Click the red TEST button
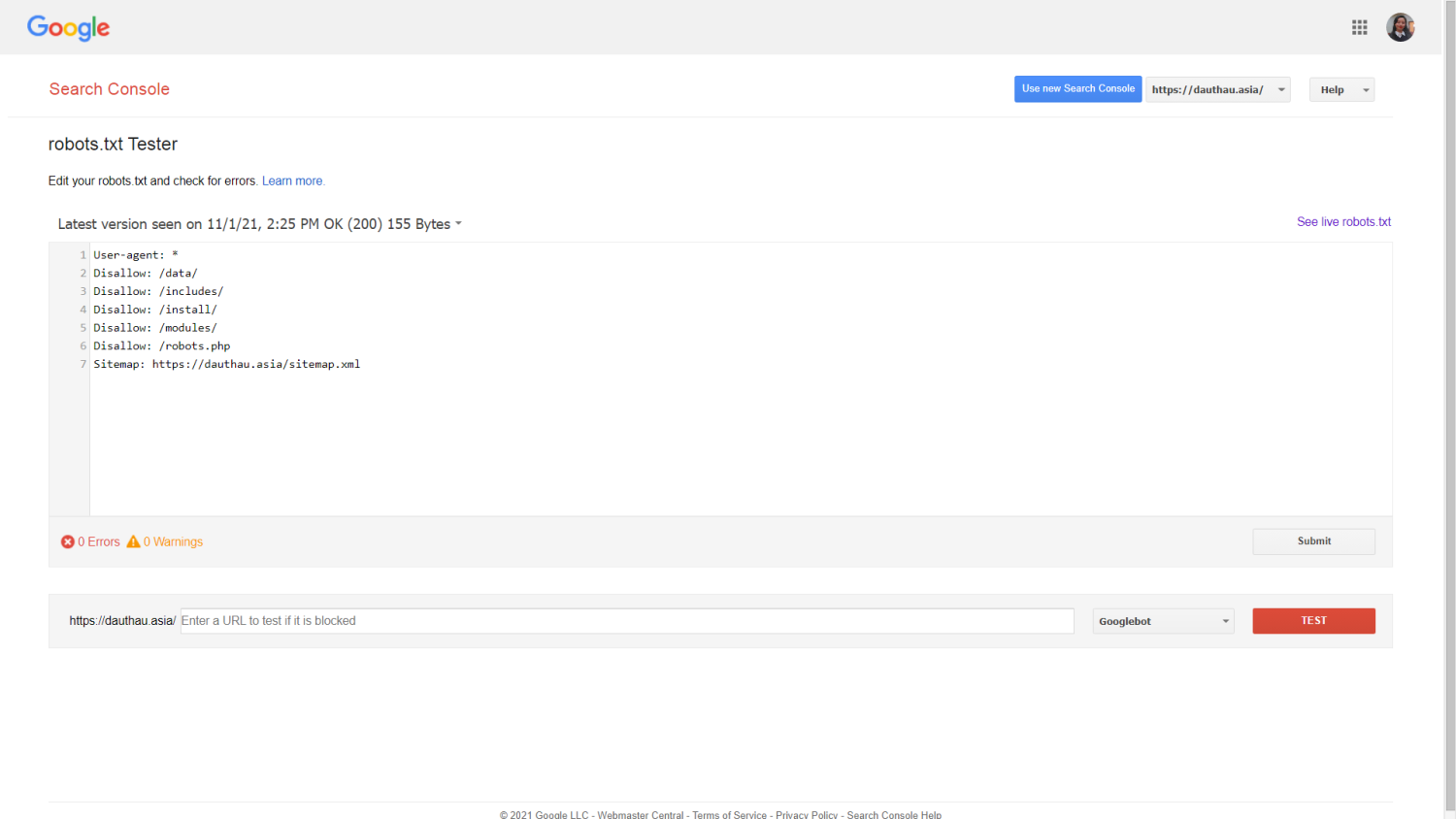Viewport: 1456px width, 819px height. coord(1313,621)
